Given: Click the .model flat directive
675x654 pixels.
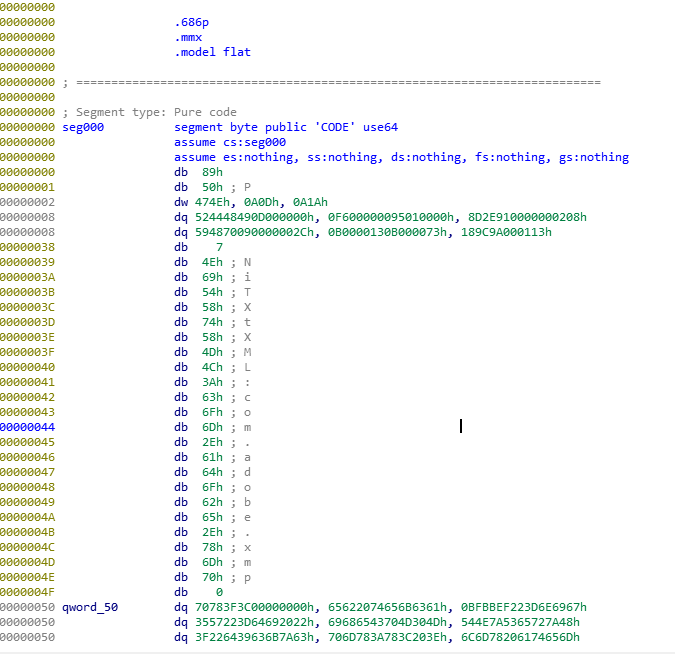Looking at the screenshot, I should click(x=212, y=52).
